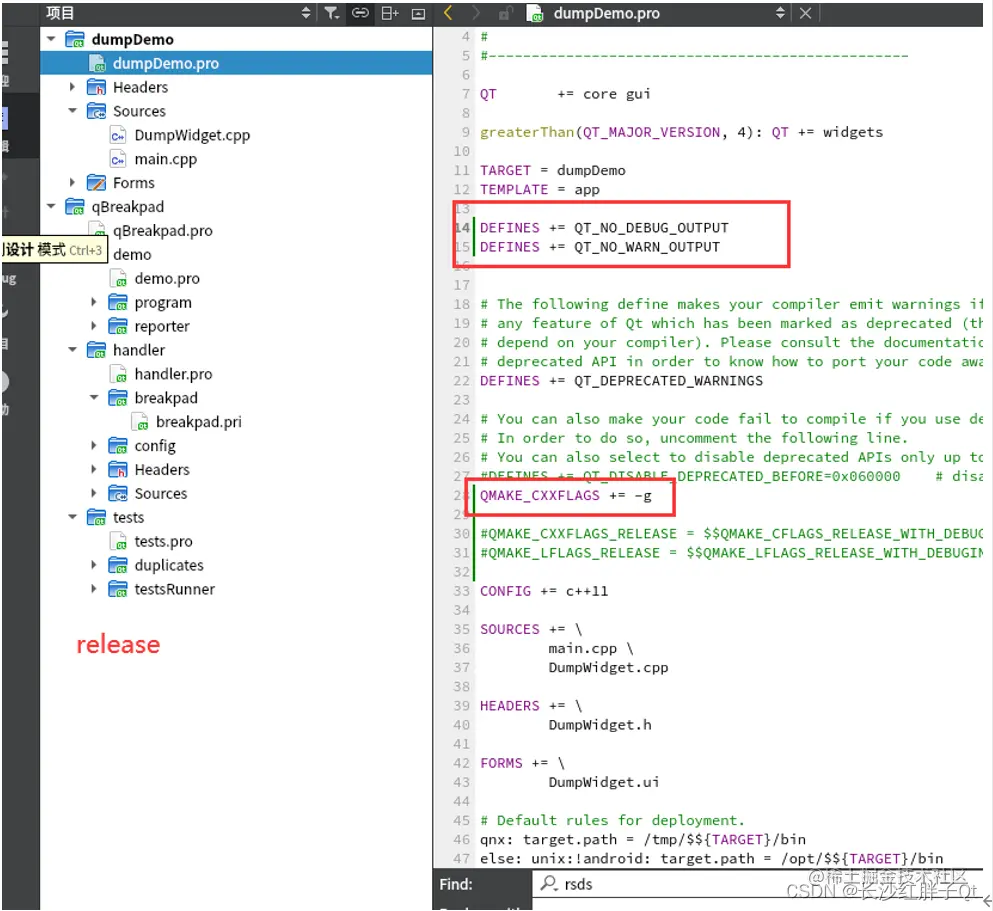Screen dimensions: 993x911
Task: Click the CONFIG += c++11 line
Action: click(543, 591)
